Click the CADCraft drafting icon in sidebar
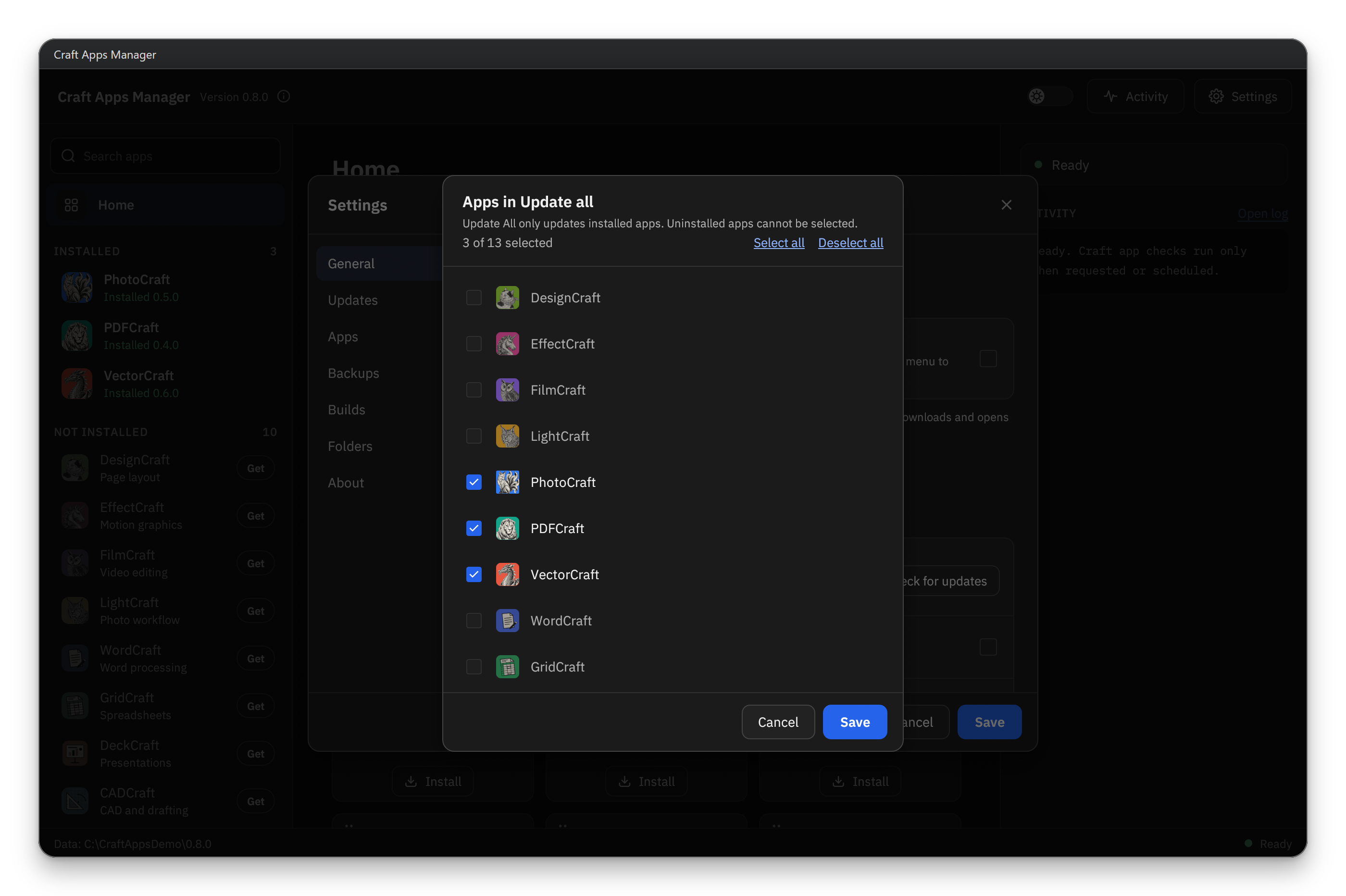The height and width of the screenshot is (896, 1346). pos(75,802)
